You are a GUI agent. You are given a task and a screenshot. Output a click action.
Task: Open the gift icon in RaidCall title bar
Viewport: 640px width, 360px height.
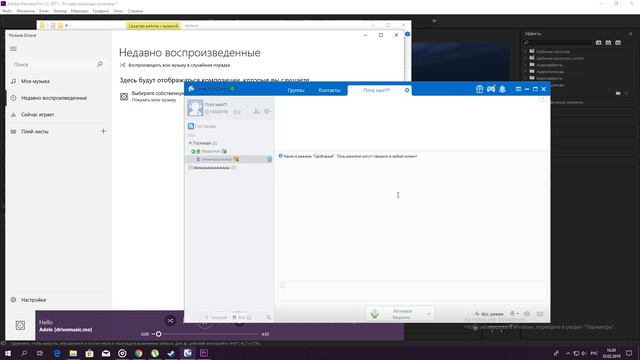(x=479, y=89)
